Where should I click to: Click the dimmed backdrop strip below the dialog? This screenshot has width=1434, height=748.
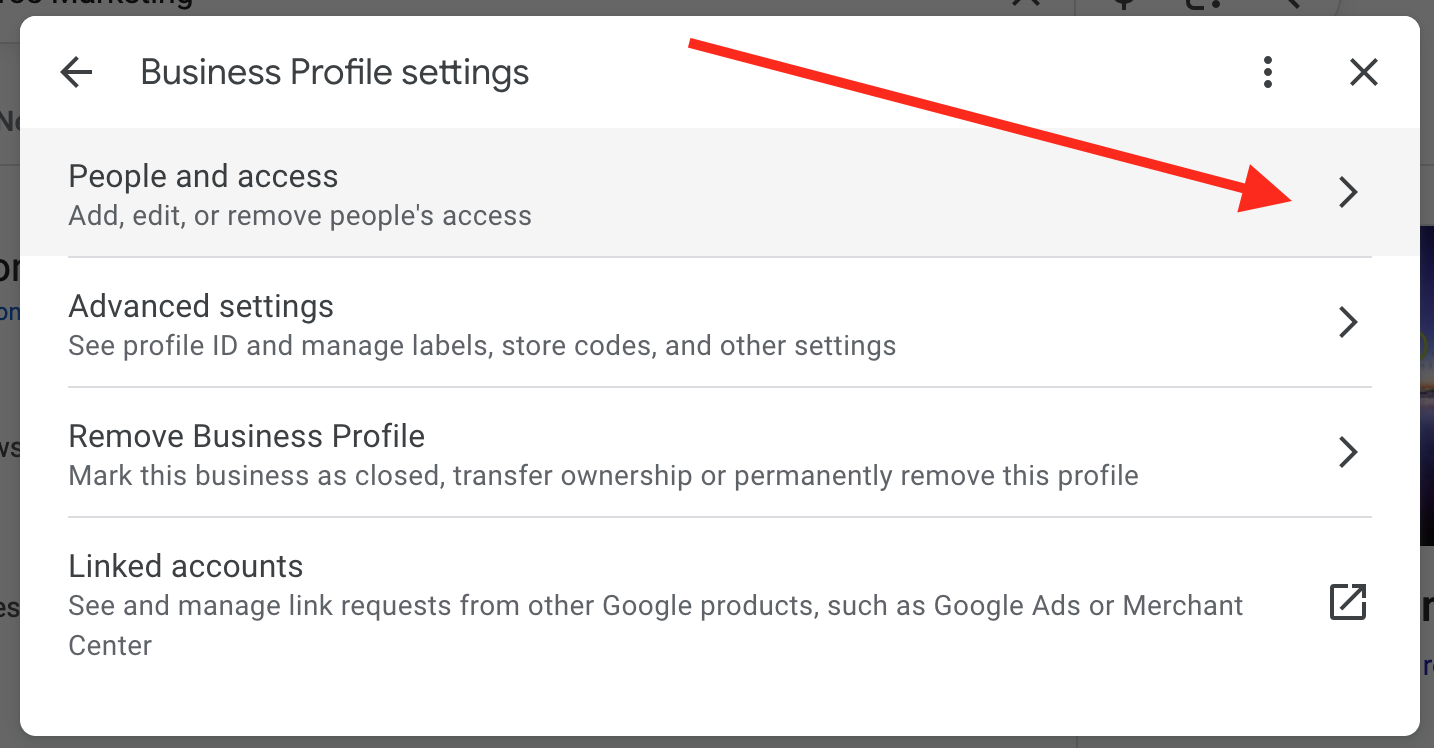[700, 742]
